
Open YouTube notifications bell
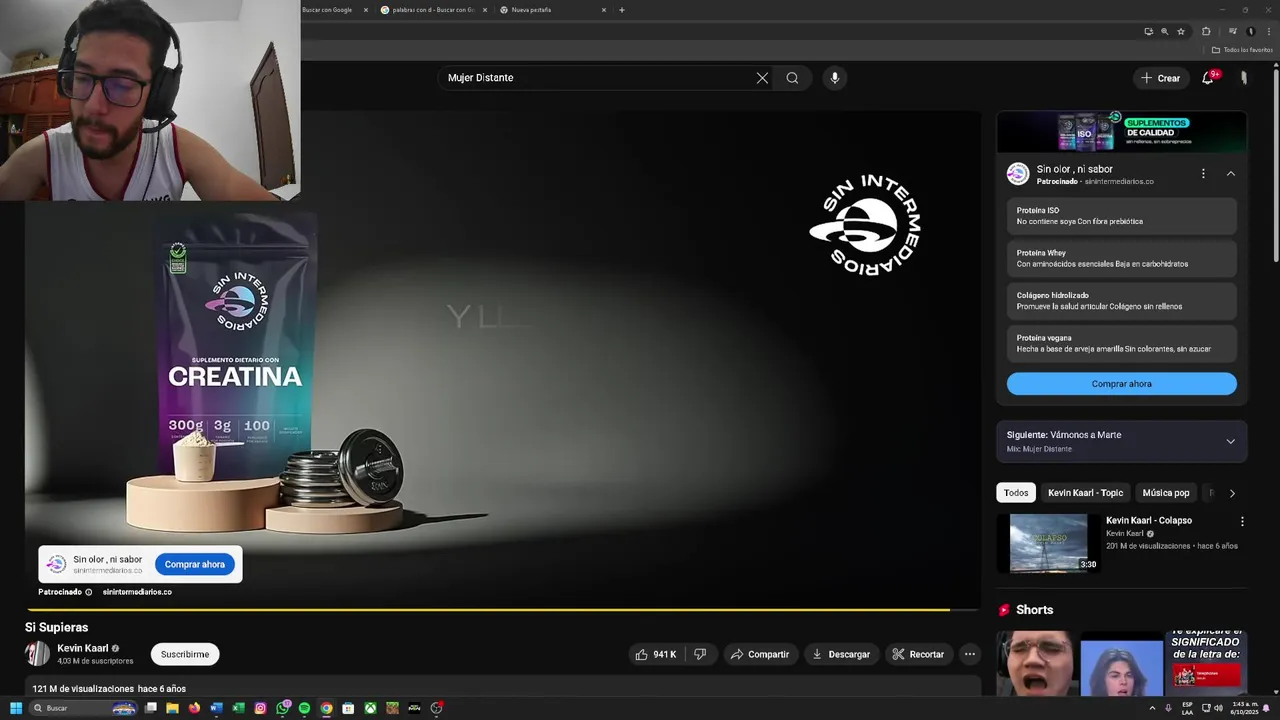click(1208, 78)
